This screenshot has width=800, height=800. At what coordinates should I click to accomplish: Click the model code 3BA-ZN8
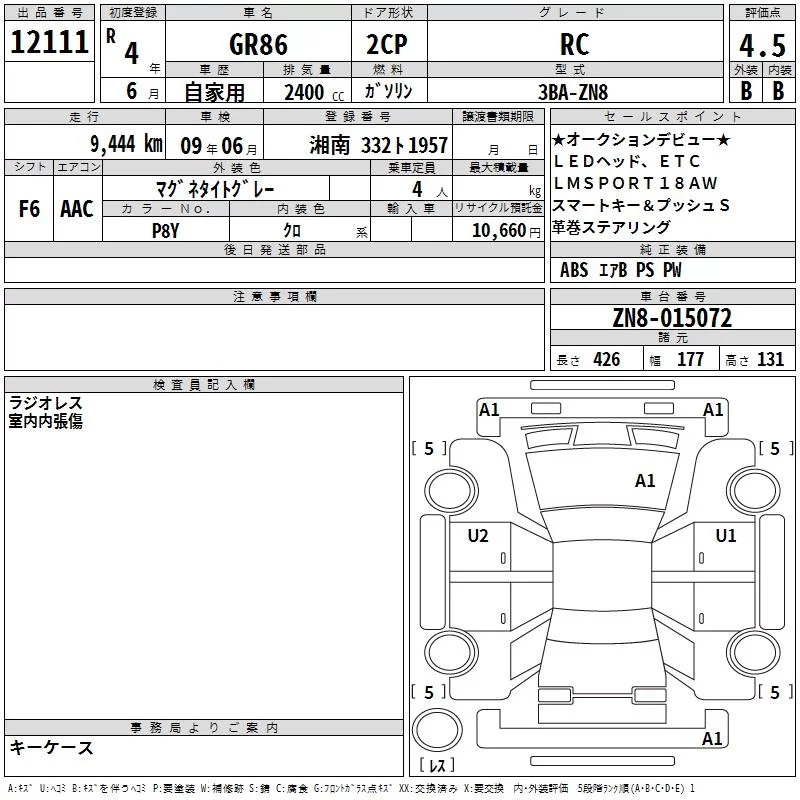click(573, 92)
